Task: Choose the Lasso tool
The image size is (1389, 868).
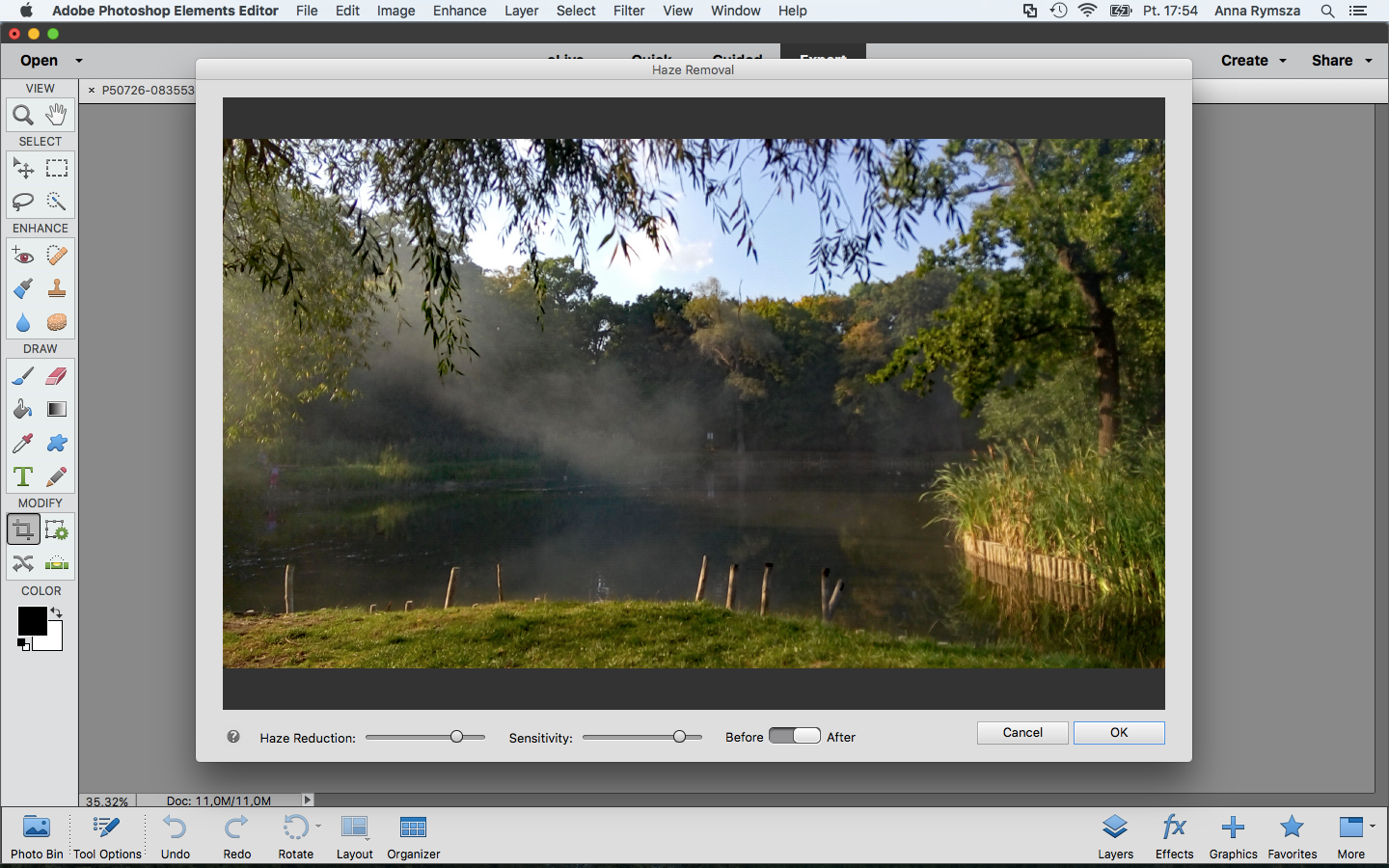Action: pos(23,202)
